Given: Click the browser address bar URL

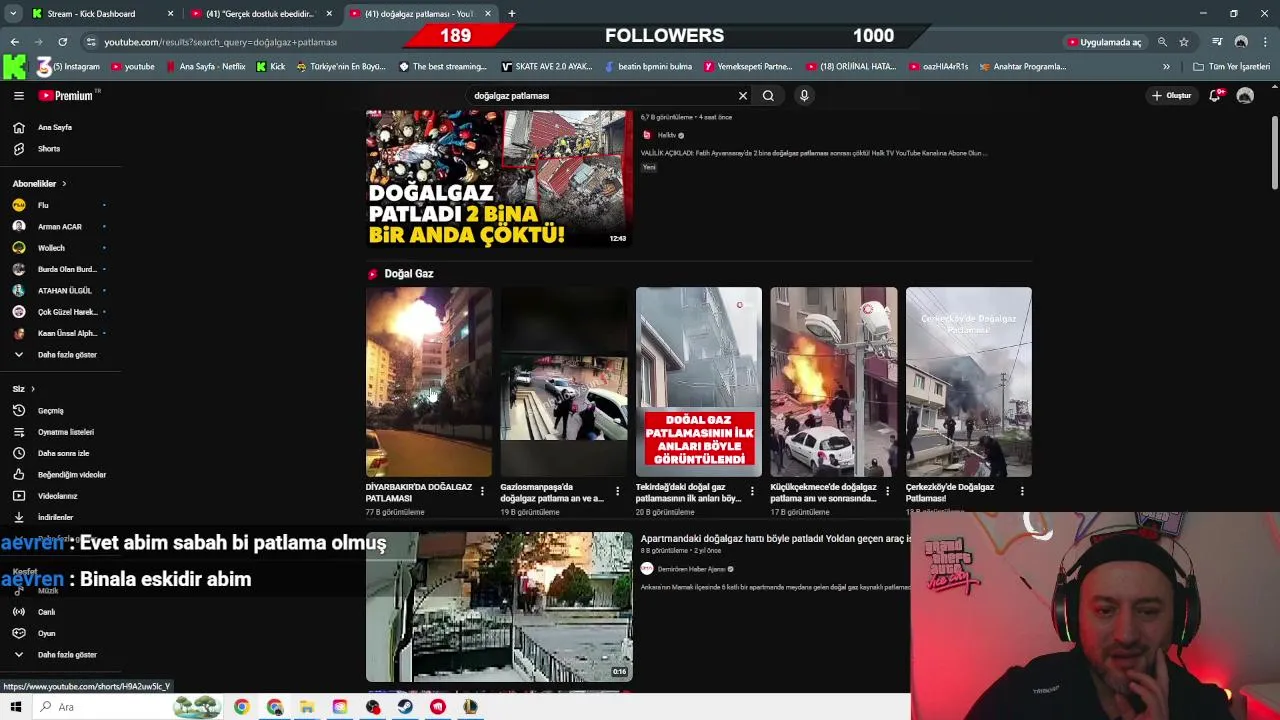Looking at the screenshot, I should (x=220, y=42).
